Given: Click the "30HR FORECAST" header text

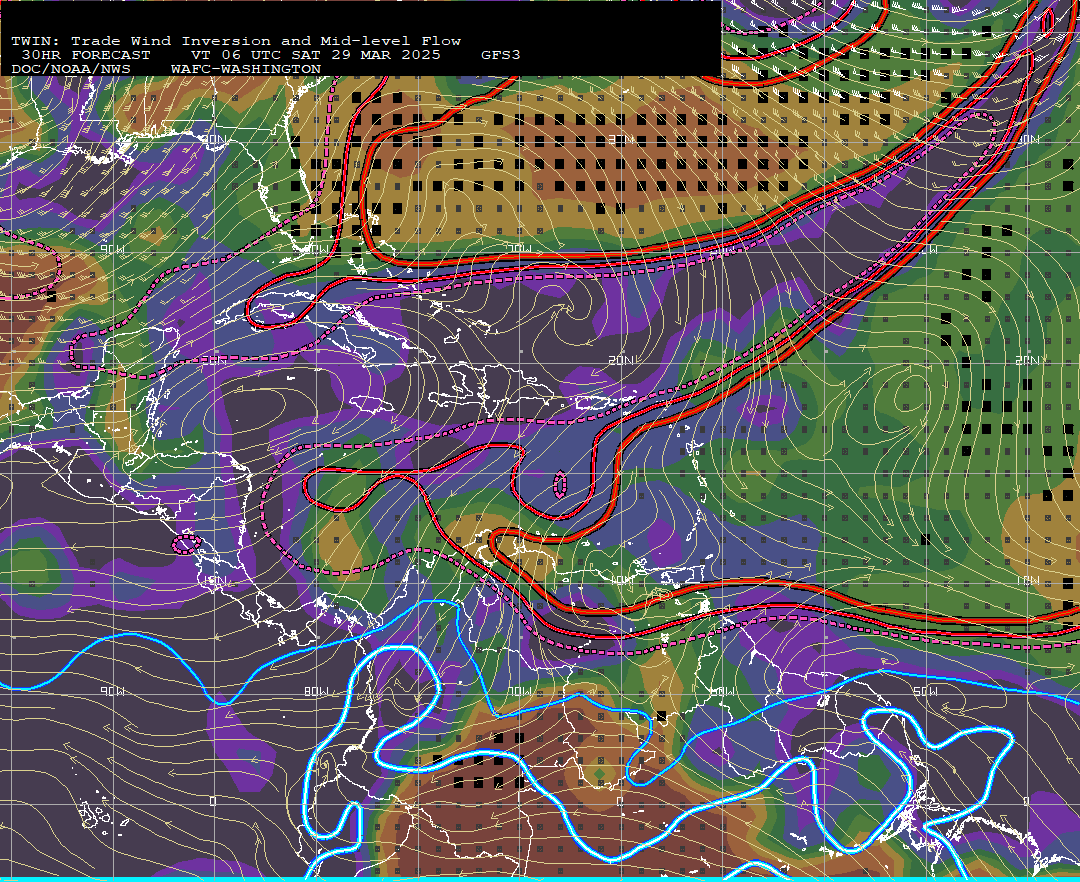Looking at the screenshot, I should (85, 55).
